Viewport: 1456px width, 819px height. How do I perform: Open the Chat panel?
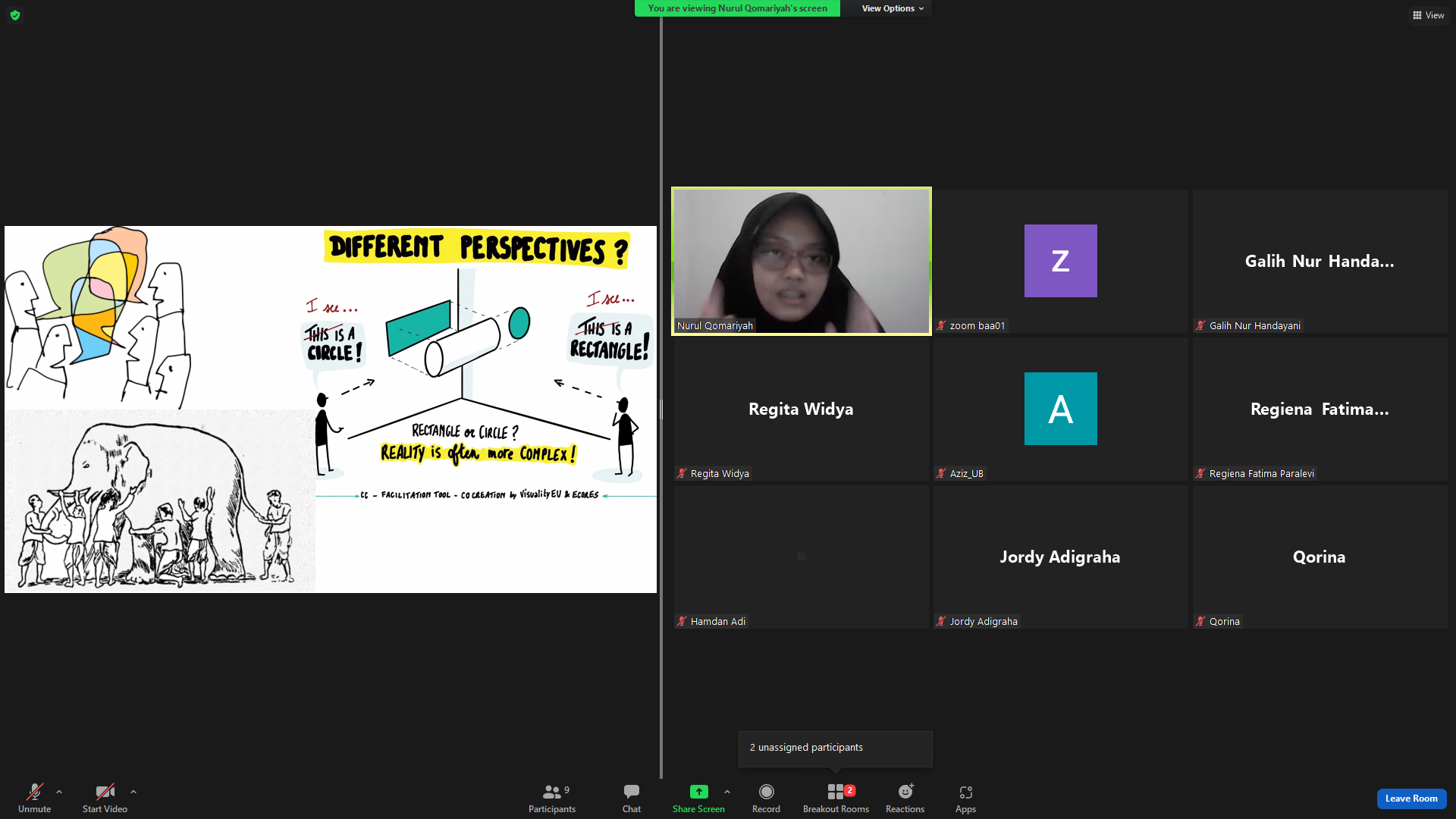(x=632, y=798)
